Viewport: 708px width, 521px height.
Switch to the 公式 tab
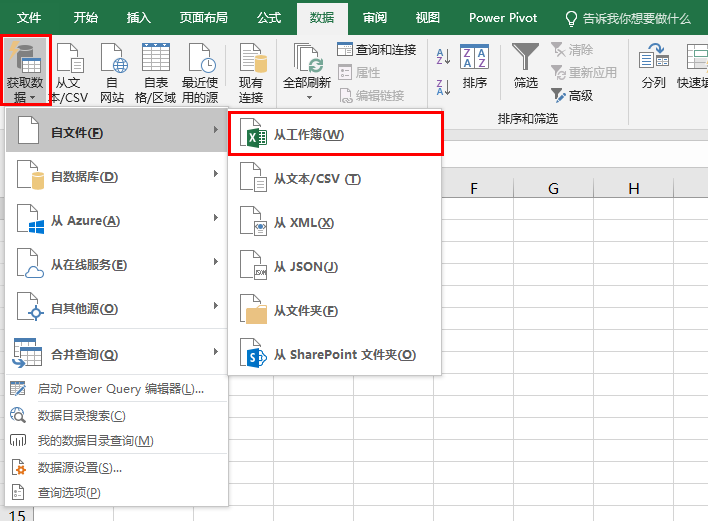tap(269, 18)
